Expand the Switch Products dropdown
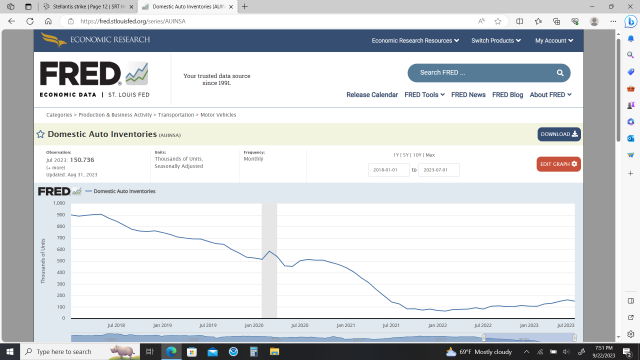Screen dimensions: 640x360 click(x=496, y=40)
